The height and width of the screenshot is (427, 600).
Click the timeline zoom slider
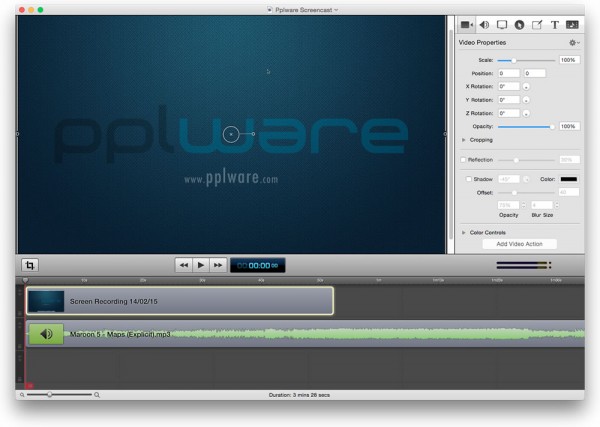tap(59, 394)
